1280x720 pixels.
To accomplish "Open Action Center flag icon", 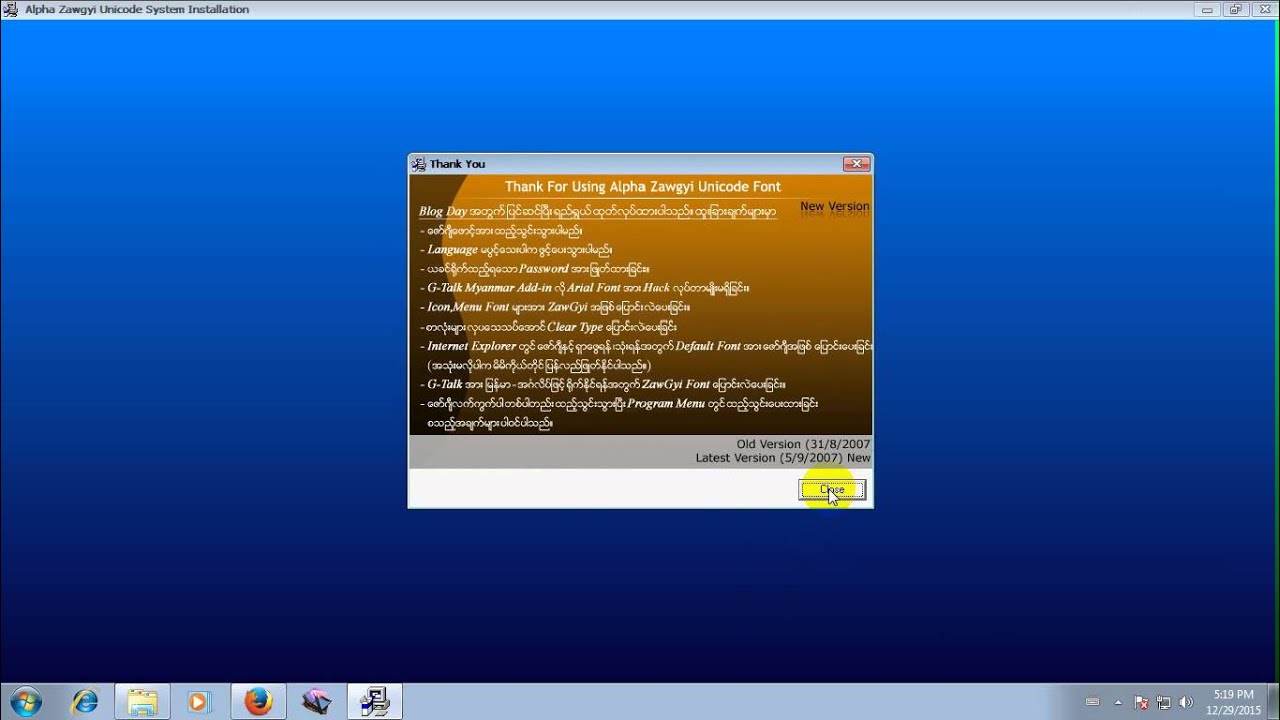I will tap(1143, 702).
